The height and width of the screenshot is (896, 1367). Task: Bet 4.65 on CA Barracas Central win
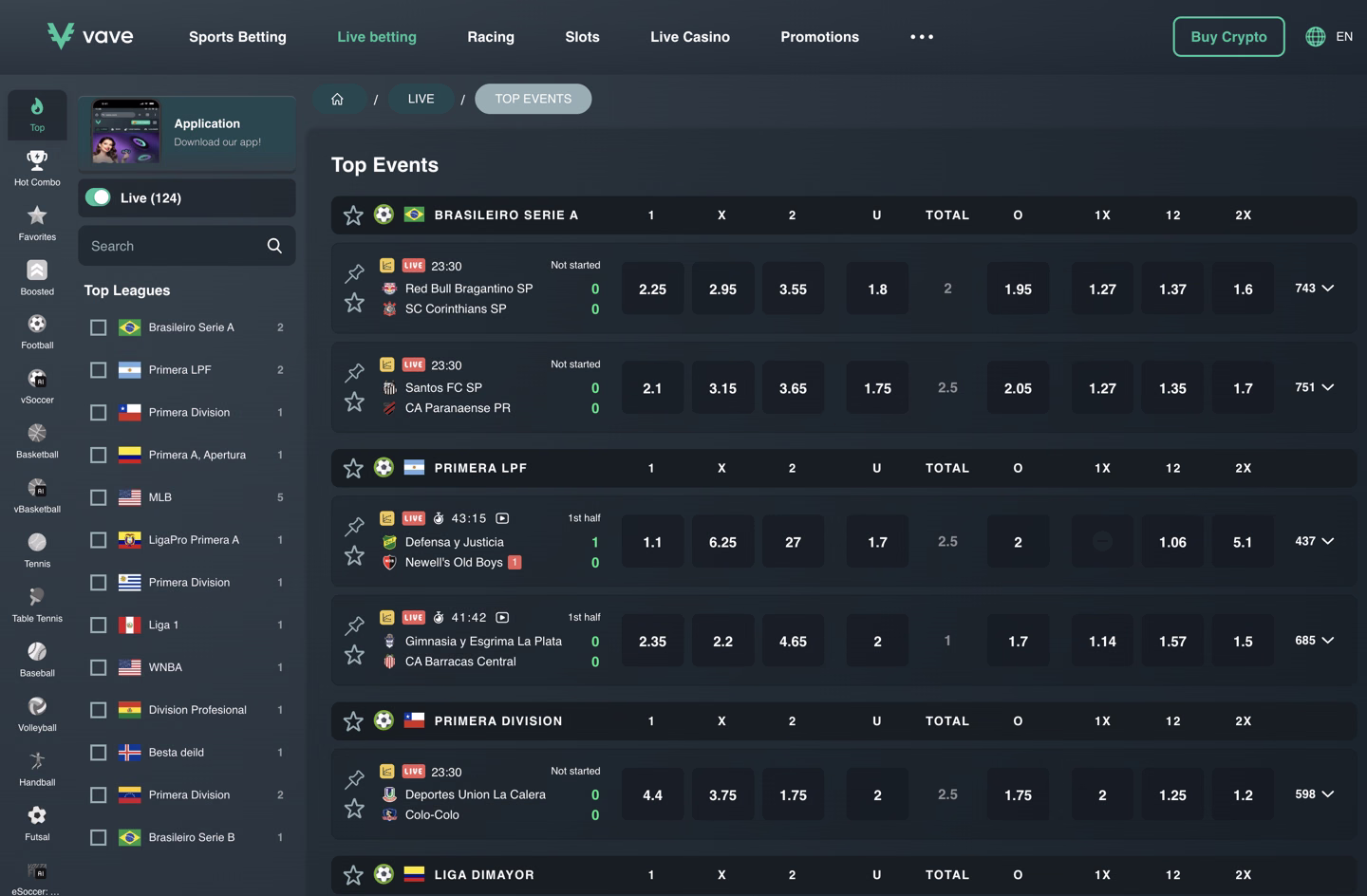click(793, 642)
